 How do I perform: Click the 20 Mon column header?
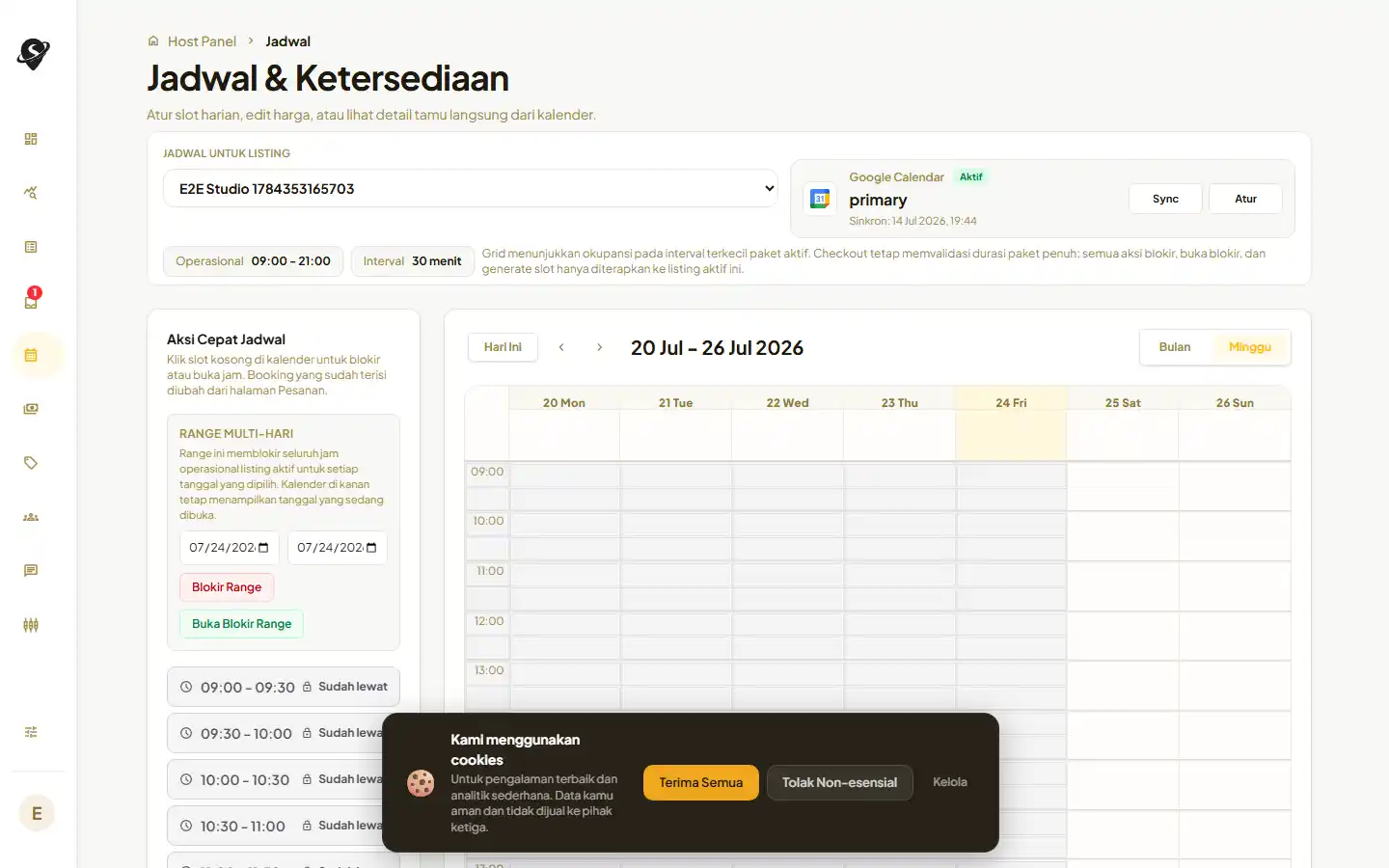[x=564, y=402]
